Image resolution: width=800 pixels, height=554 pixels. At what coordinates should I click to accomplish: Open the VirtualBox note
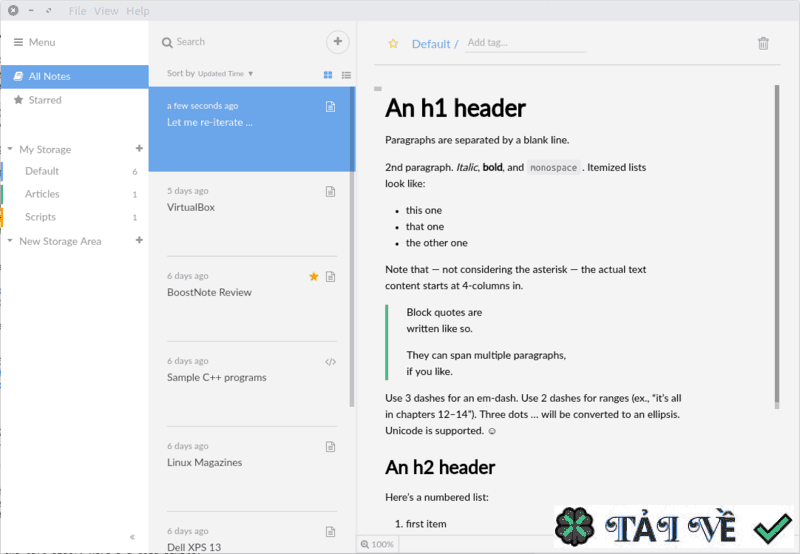tap(249, 214)
